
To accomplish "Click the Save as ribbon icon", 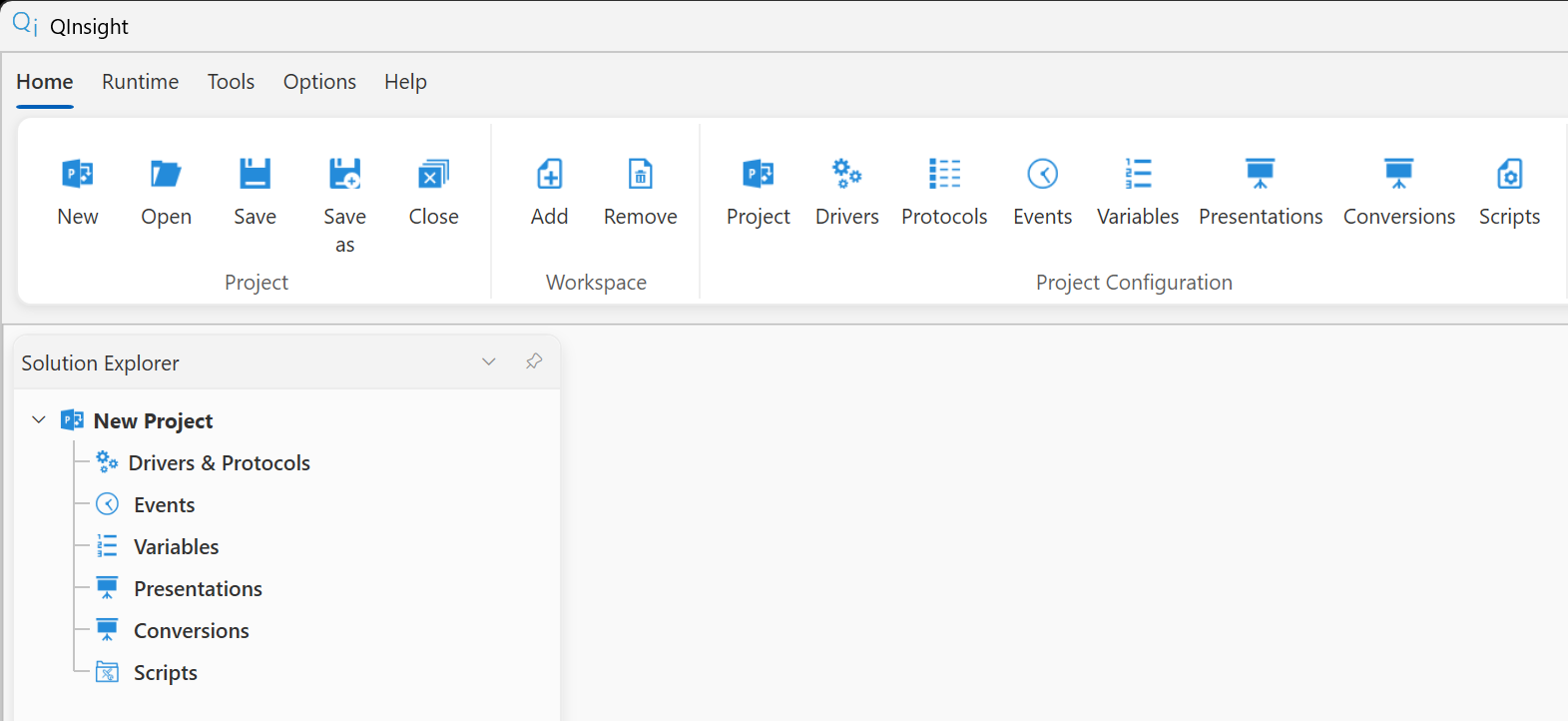I will (x=345, y=175).
